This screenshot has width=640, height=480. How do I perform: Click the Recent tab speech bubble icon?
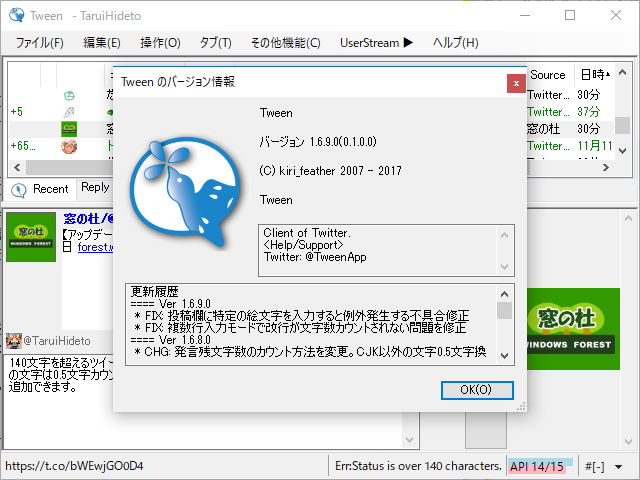[18, 190]
